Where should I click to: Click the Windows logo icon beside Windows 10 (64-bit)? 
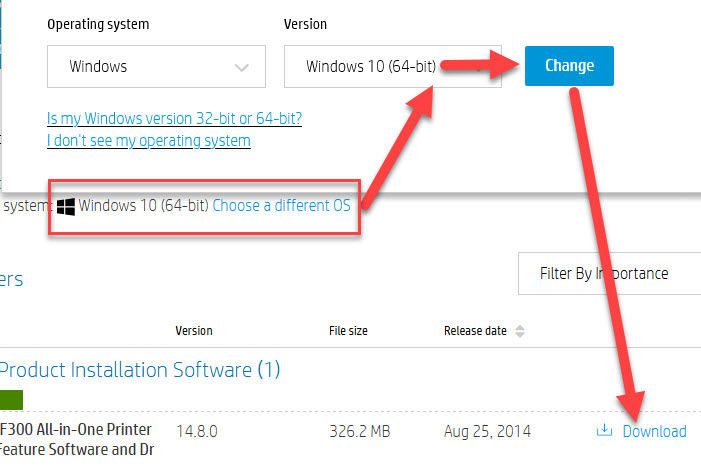coord(66,207)
